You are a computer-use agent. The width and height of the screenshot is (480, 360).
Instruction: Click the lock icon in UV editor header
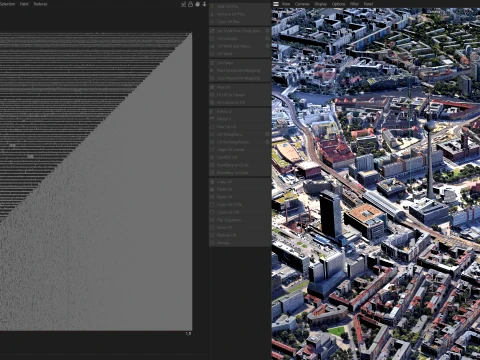tap(190, 4)
